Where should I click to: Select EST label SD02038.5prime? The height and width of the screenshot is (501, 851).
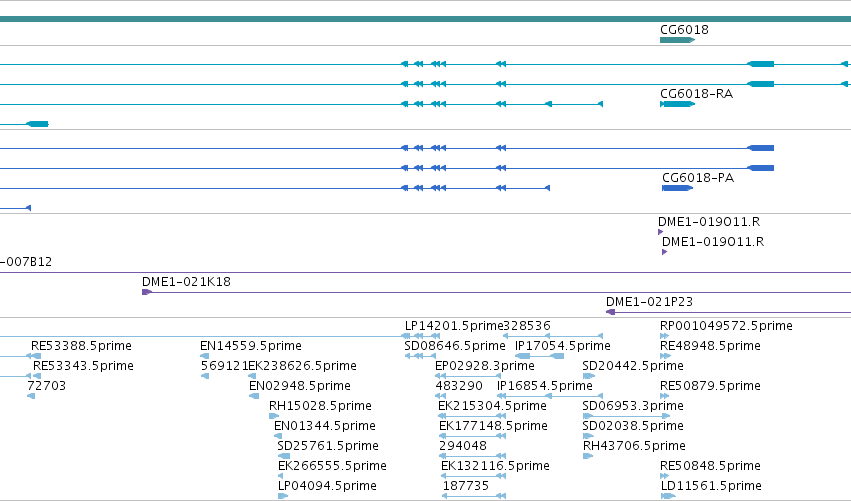click(633, 426)
